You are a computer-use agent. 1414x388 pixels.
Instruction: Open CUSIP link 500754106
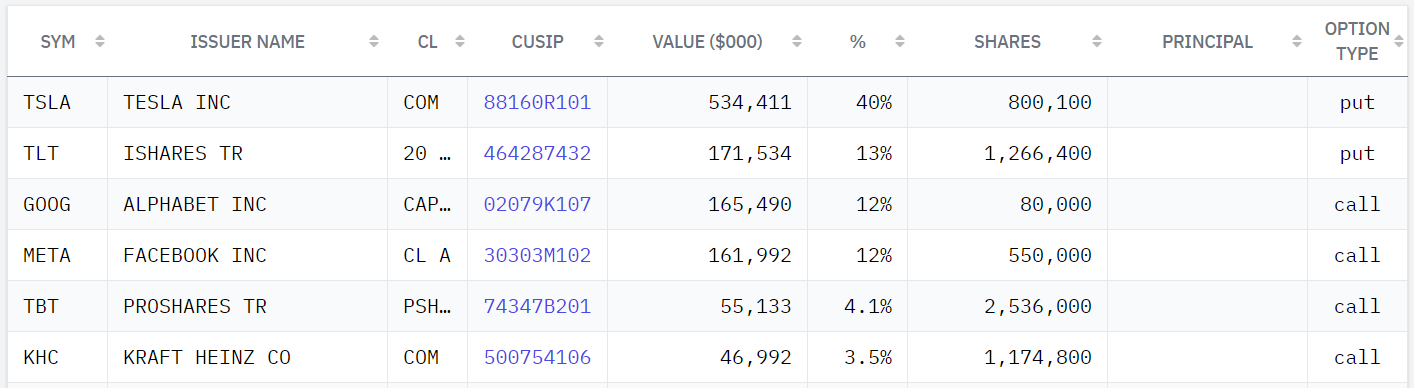(x=537, y=357)
